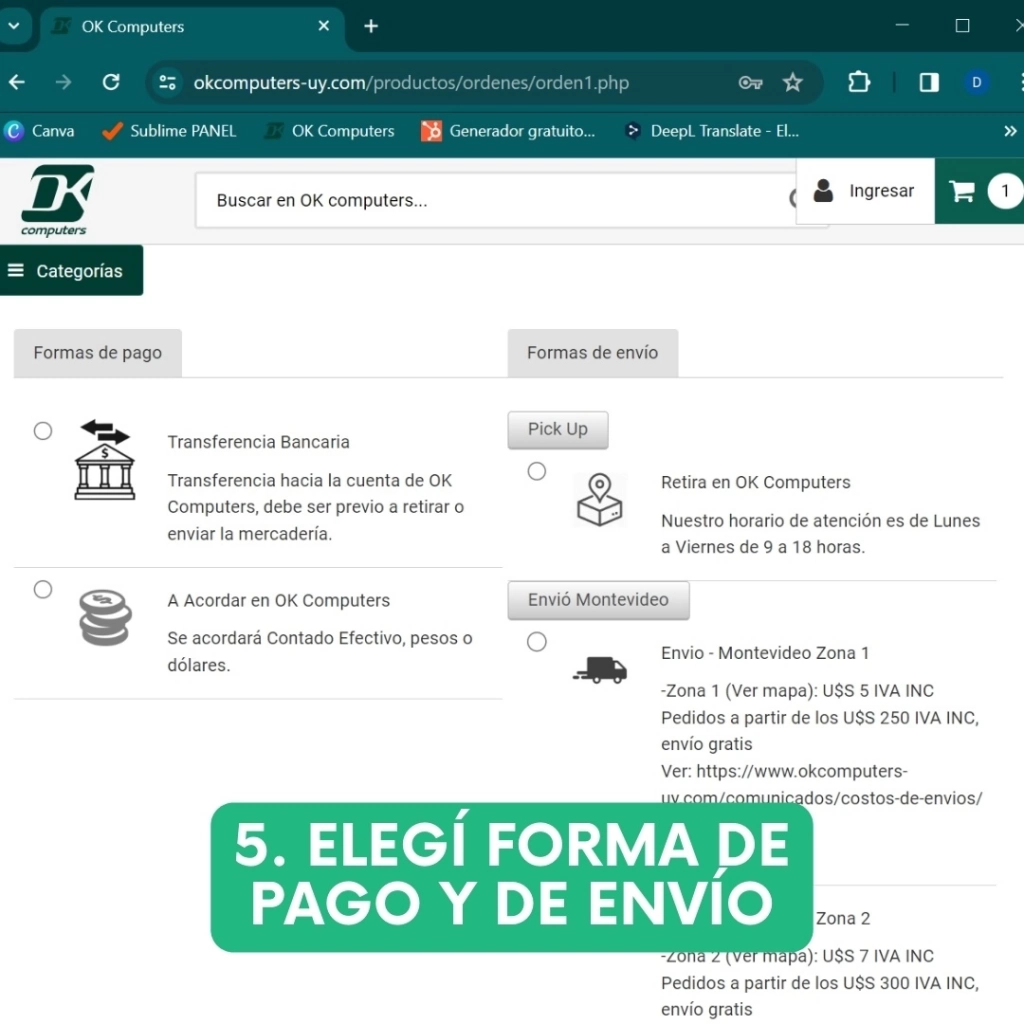This screenshot has height=1024, width=1024.
Task: Show more bookmarks with the chevron
Action: click(x=1009, y=131)
